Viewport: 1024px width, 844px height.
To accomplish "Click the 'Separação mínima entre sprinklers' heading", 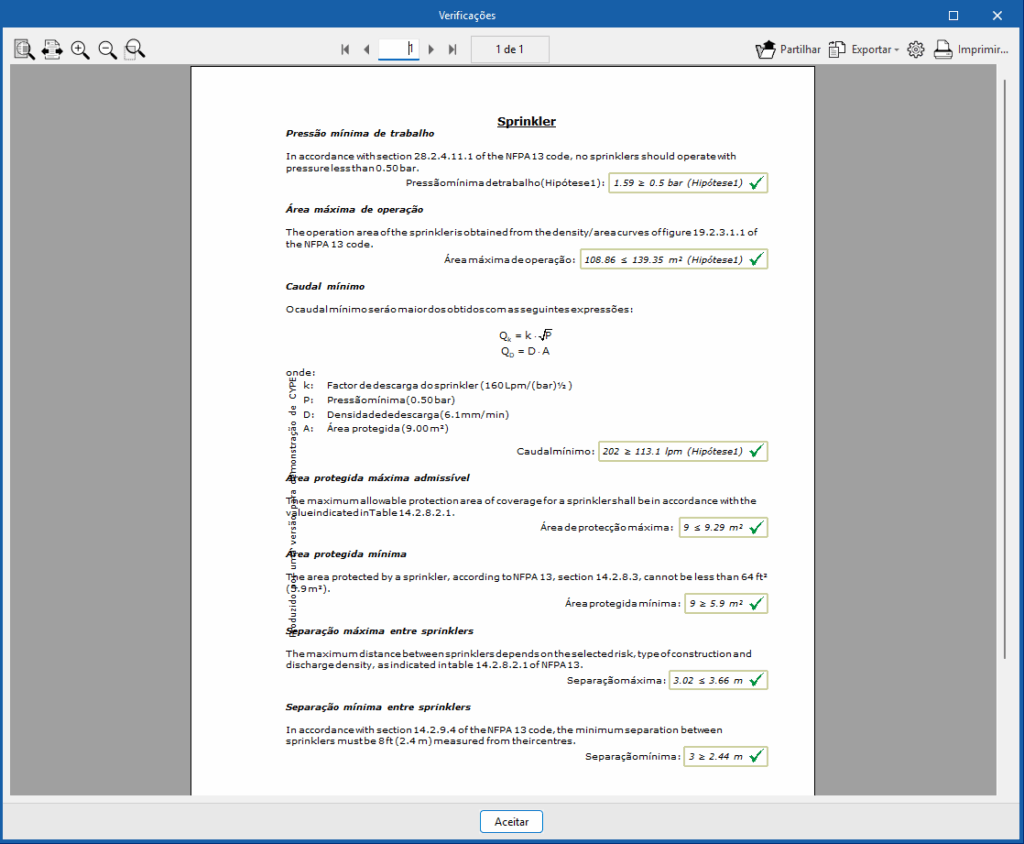I will pyautogui.click(x=378, y=707).
